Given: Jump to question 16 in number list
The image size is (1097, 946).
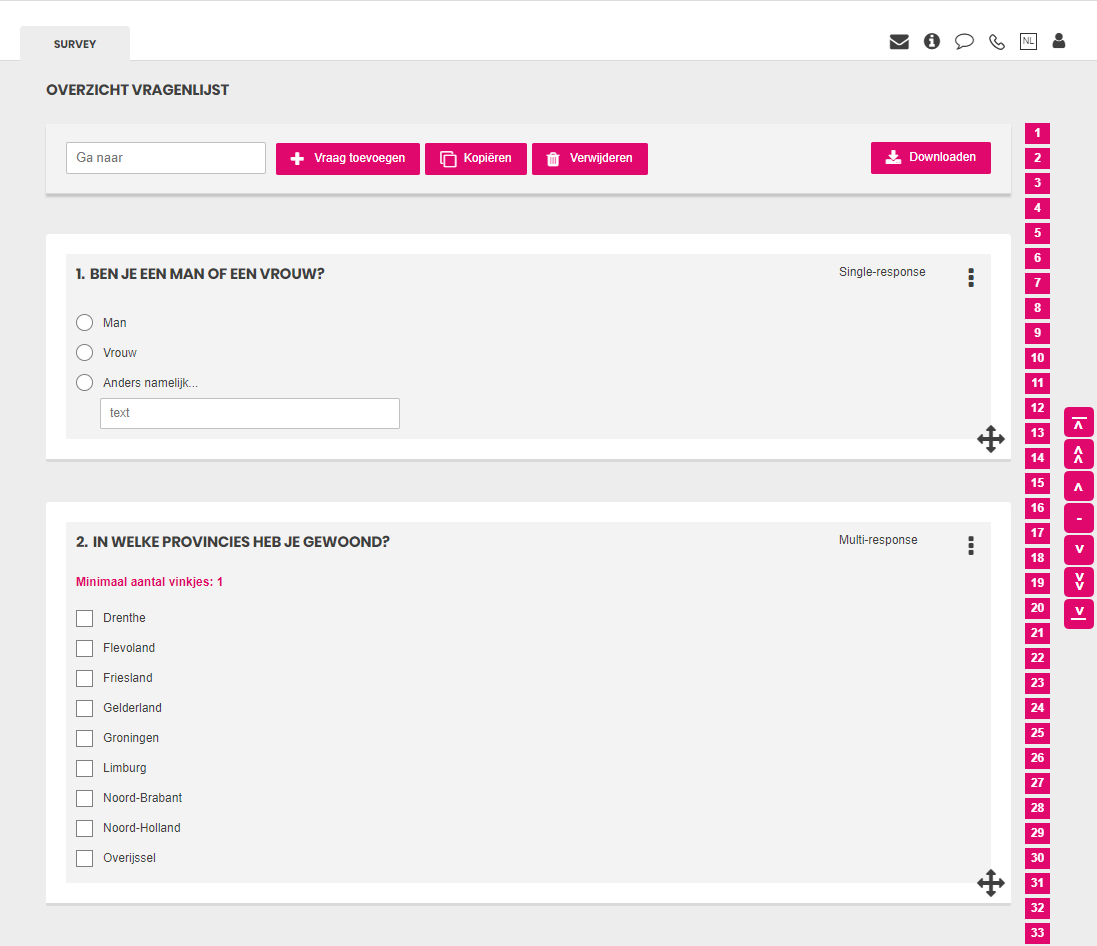Looking at the screenshot, I should (1038, 508).
